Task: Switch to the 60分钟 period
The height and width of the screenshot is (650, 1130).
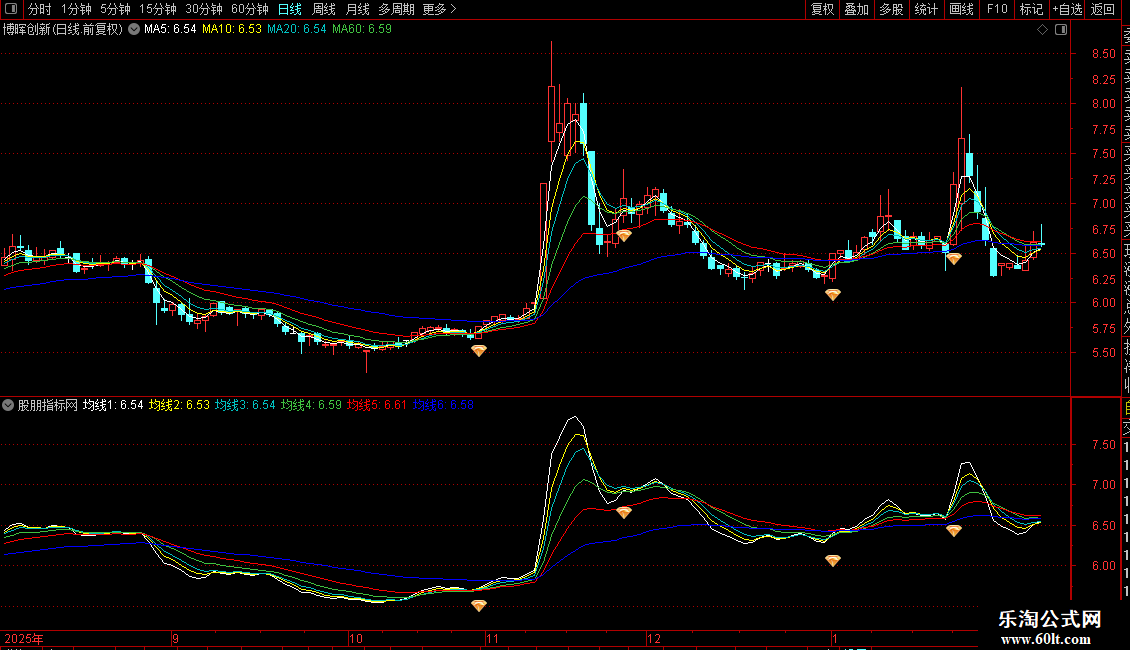Action: pos(250,9)
